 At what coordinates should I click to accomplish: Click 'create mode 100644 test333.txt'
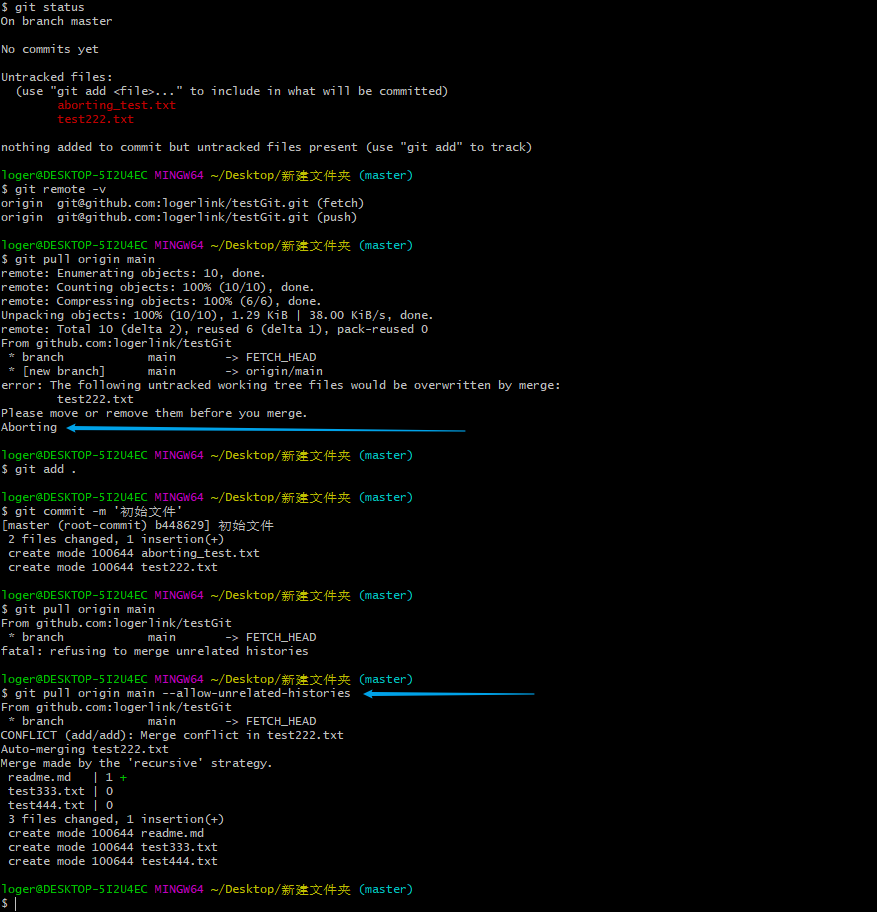[113, 847]
